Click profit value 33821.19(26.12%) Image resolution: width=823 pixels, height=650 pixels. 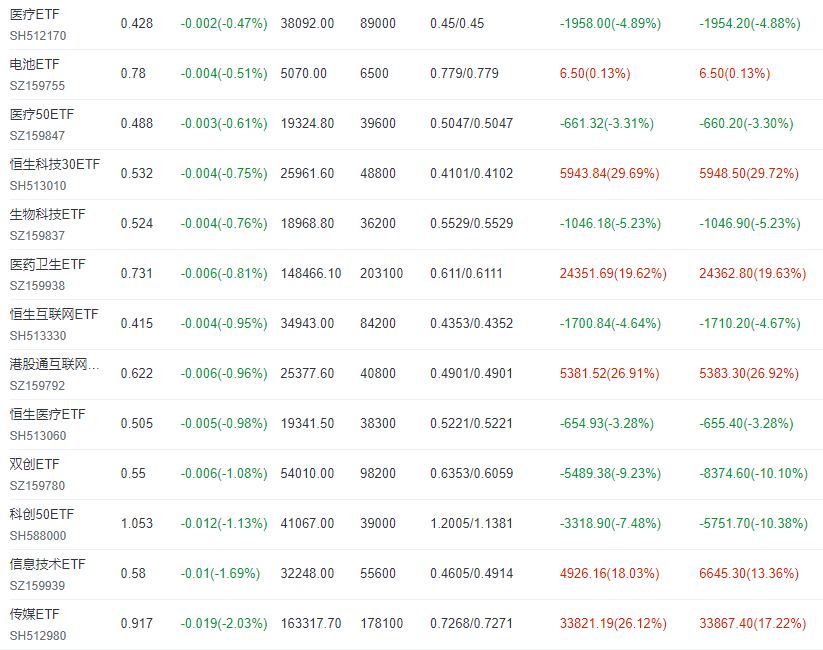pyautogui.click(x=613, y=623)
